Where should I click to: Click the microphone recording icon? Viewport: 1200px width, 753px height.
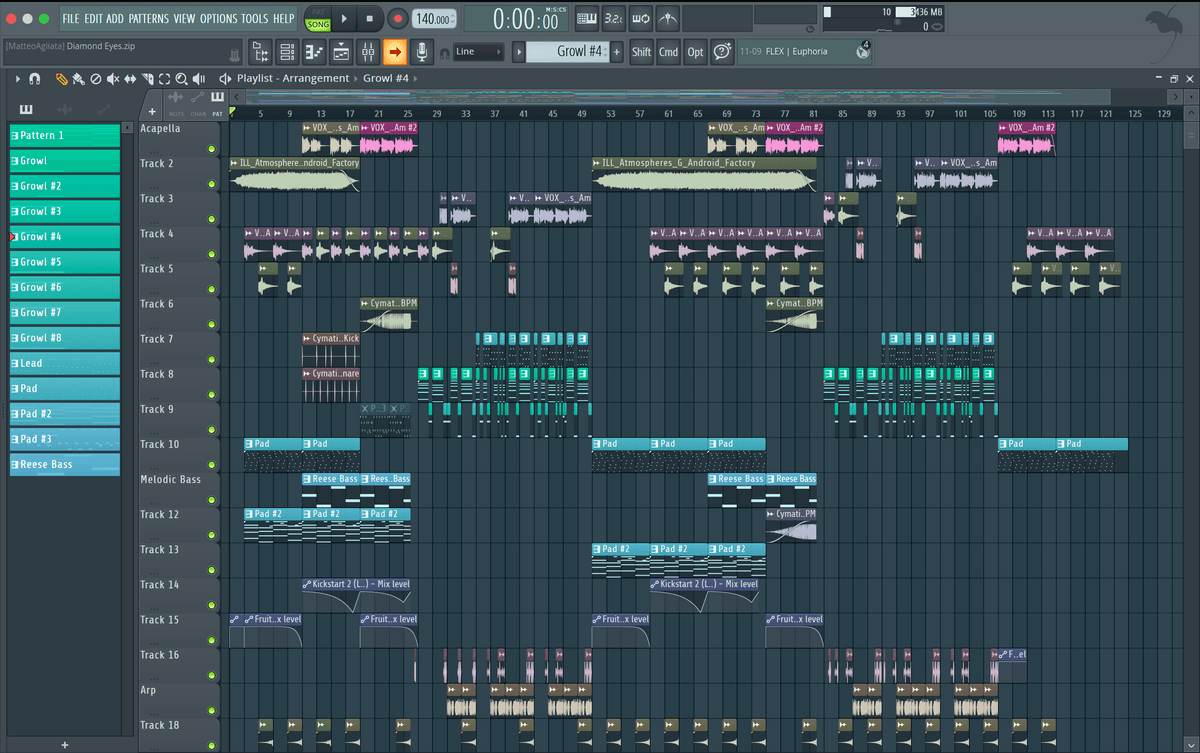pos(422,51)
